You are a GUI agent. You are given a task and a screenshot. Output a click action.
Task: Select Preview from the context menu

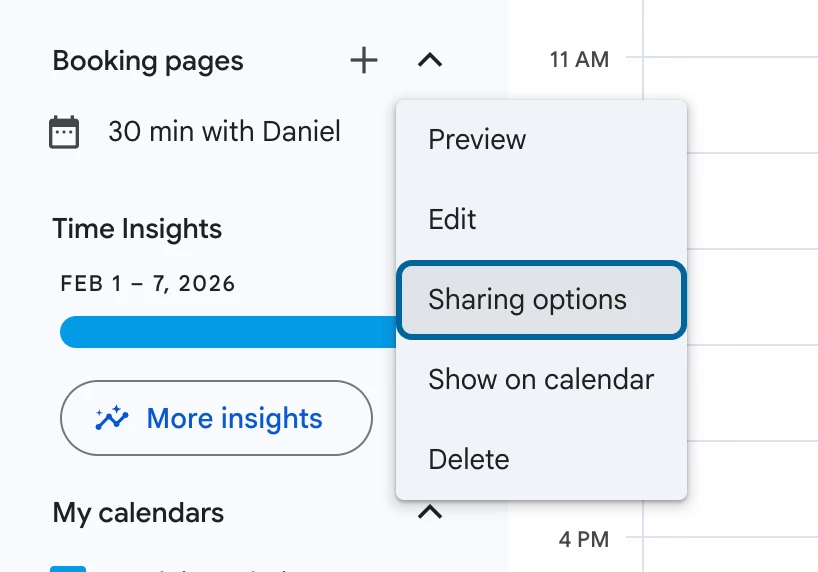point(542,140)
